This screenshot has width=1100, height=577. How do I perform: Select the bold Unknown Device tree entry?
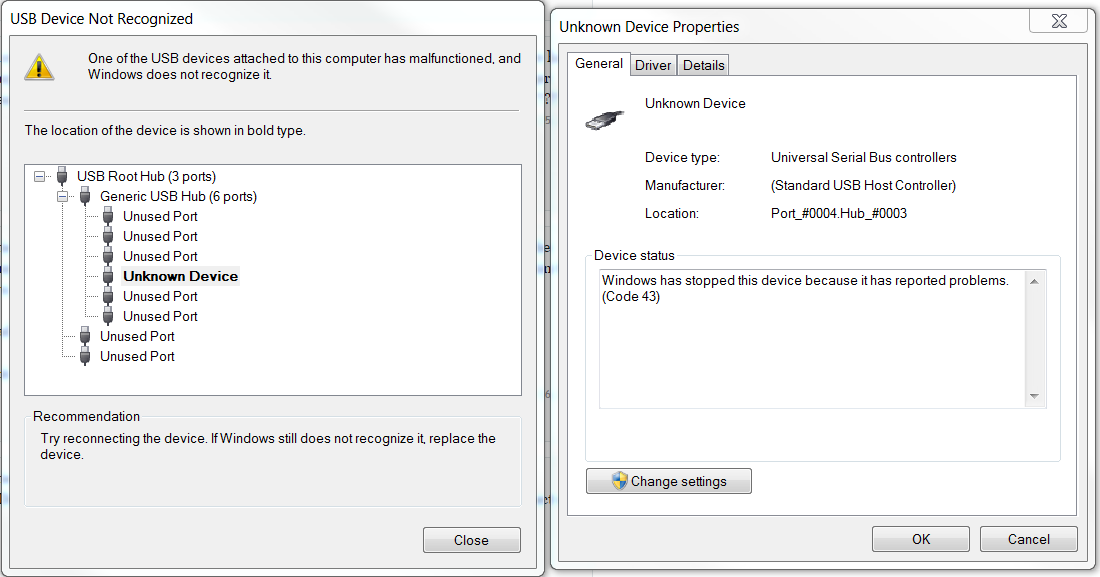180,276
